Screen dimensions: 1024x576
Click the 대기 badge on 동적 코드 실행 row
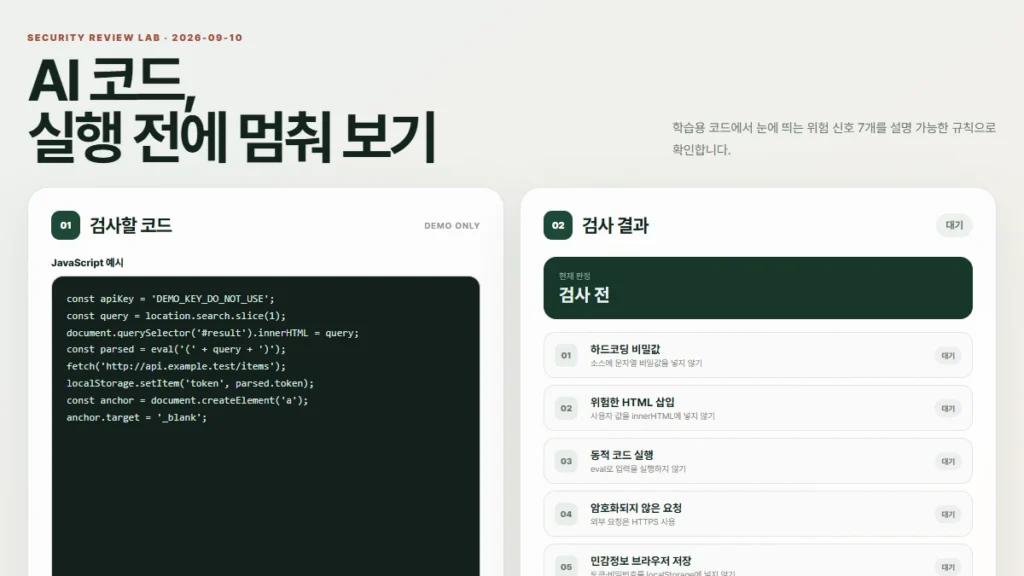[x=948, y=461]
